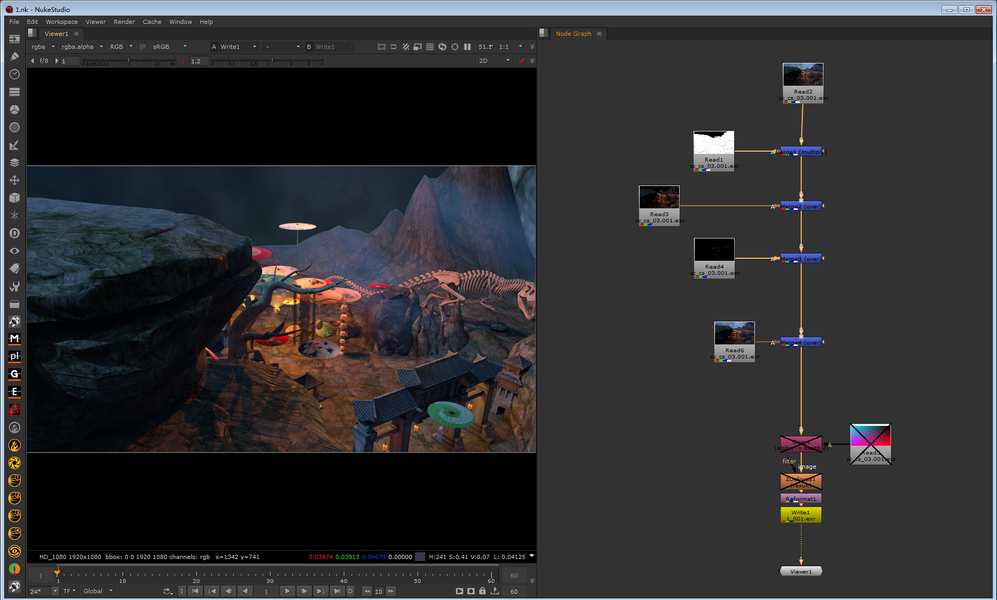Screen dimensions: 997x600
Task: Open the Render menu
Action: [124, 22]
